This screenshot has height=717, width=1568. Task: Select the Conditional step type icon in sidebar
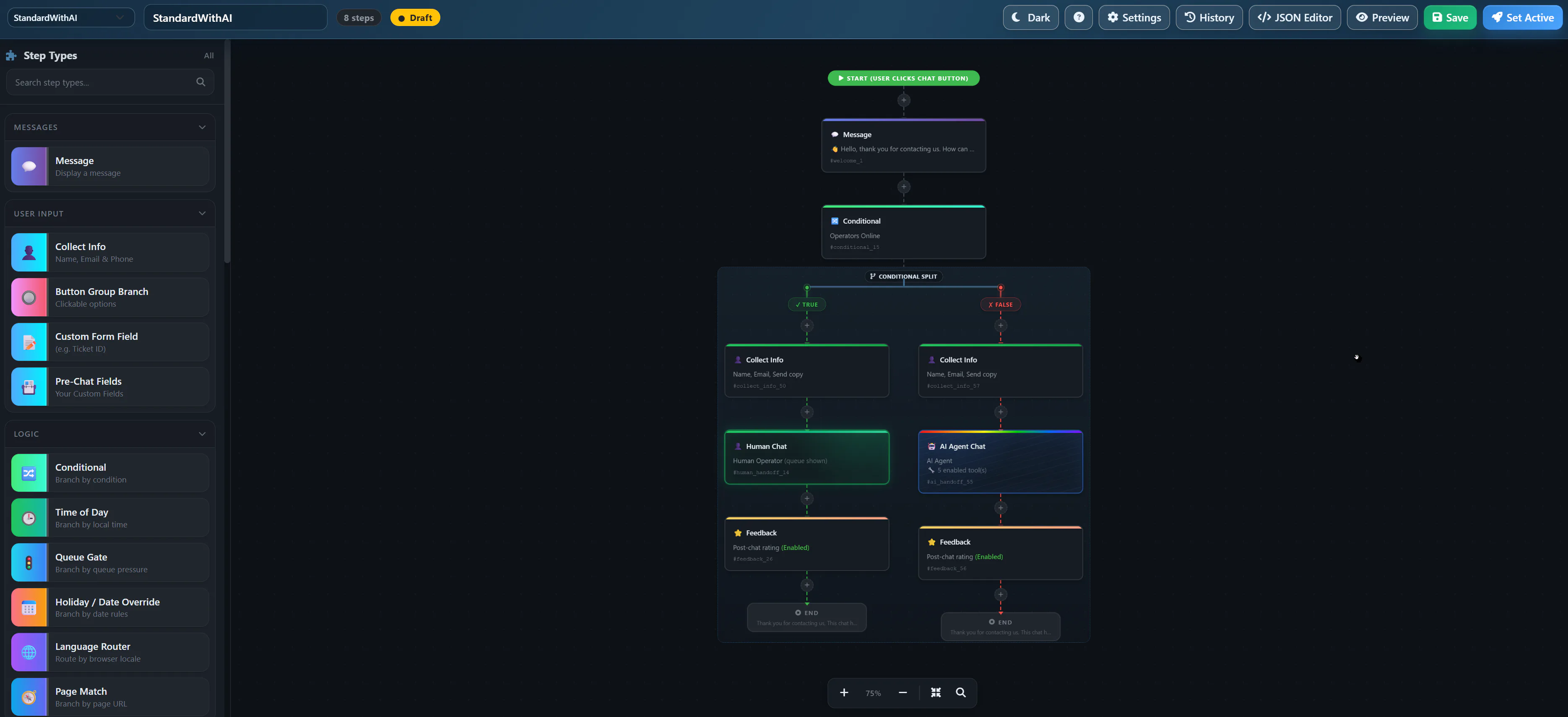[29, 473]
